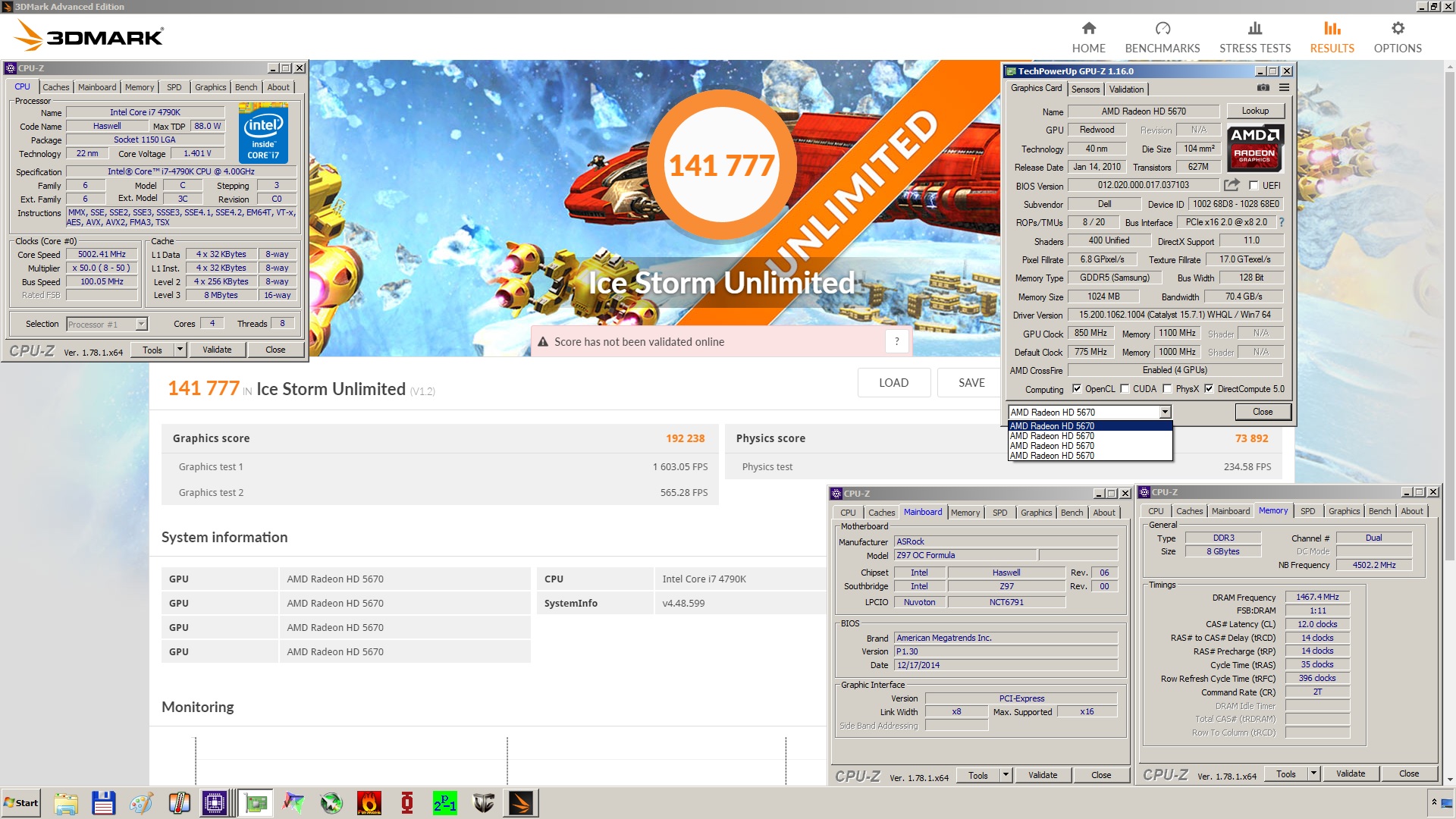
Task: Click the LOAD result button
Action: click(x=893, y=383)
